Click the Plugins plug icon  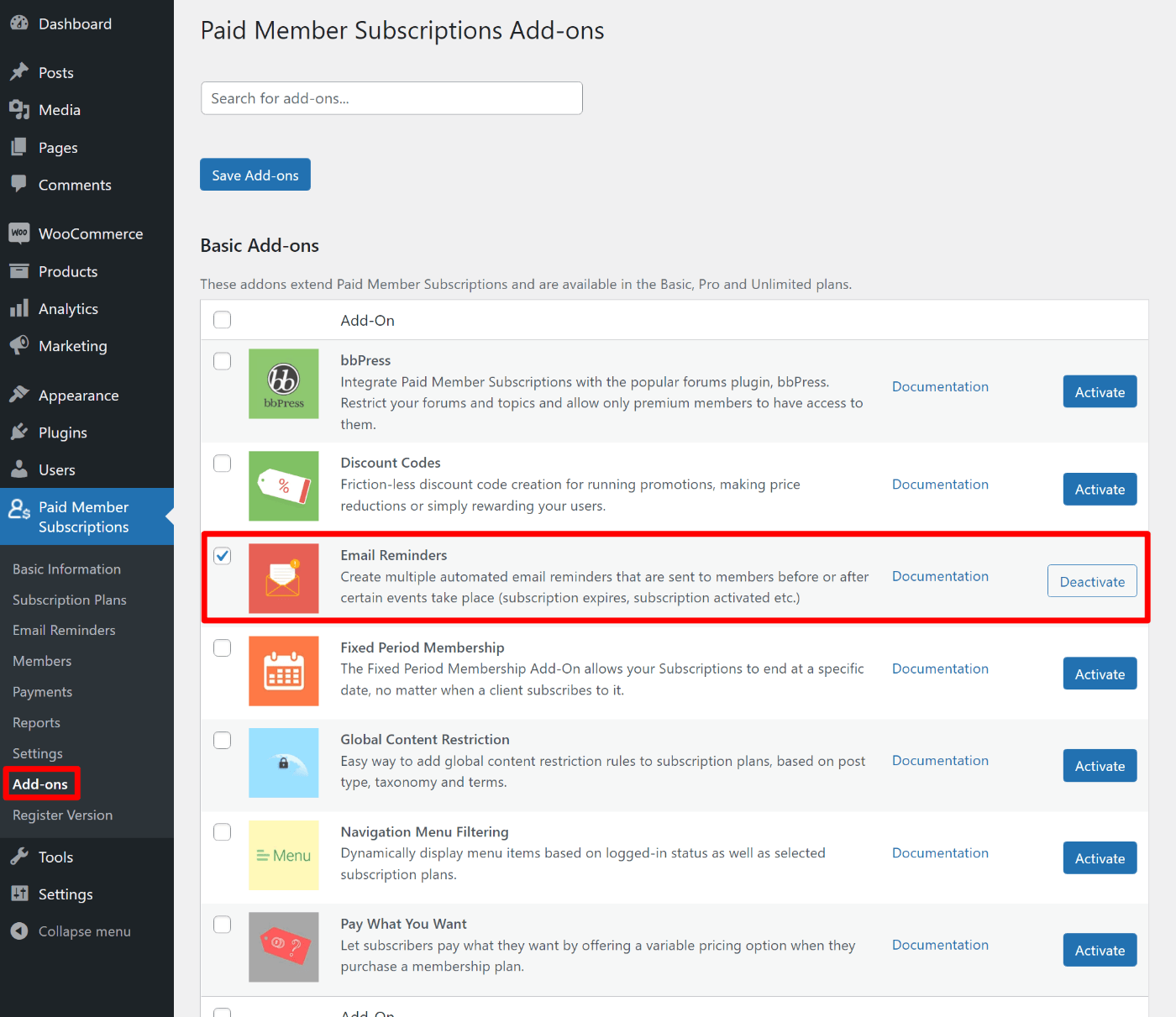19,432
